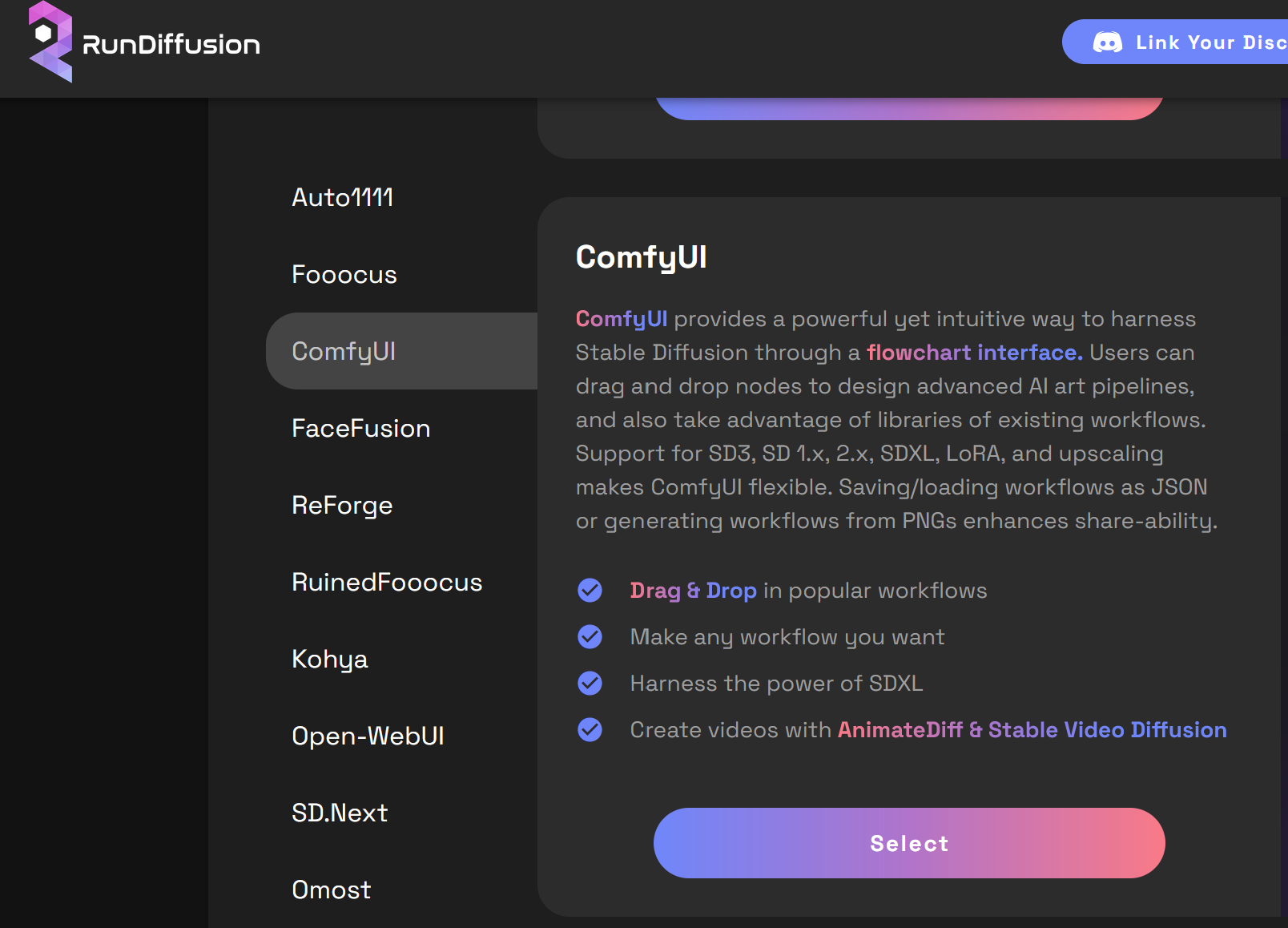Select RuinedFooocus in the list
This screenshot has height=928, width=1288.
[x=387, y=582]
